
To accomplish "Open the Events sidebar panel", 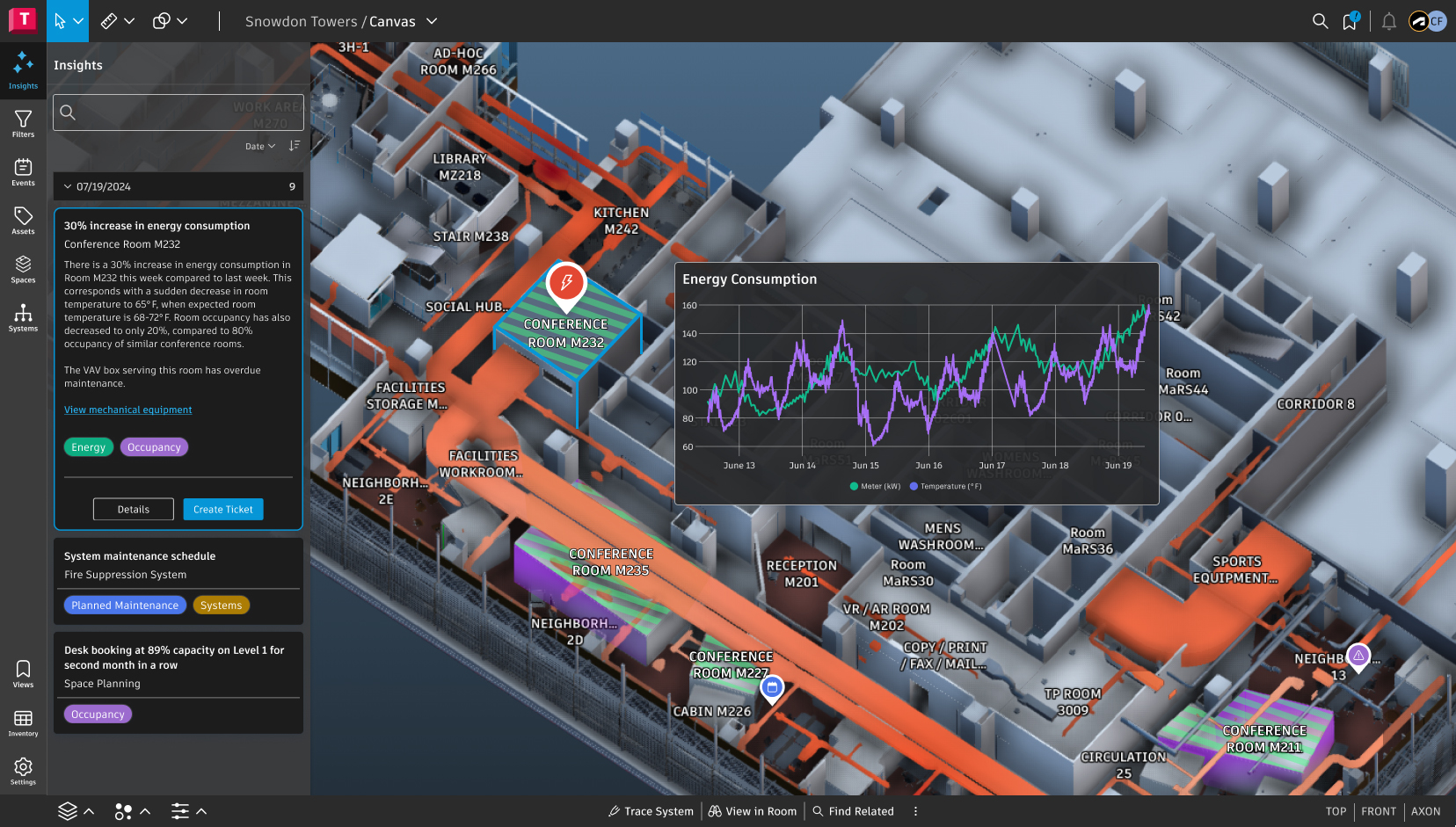I will point(23,171).
